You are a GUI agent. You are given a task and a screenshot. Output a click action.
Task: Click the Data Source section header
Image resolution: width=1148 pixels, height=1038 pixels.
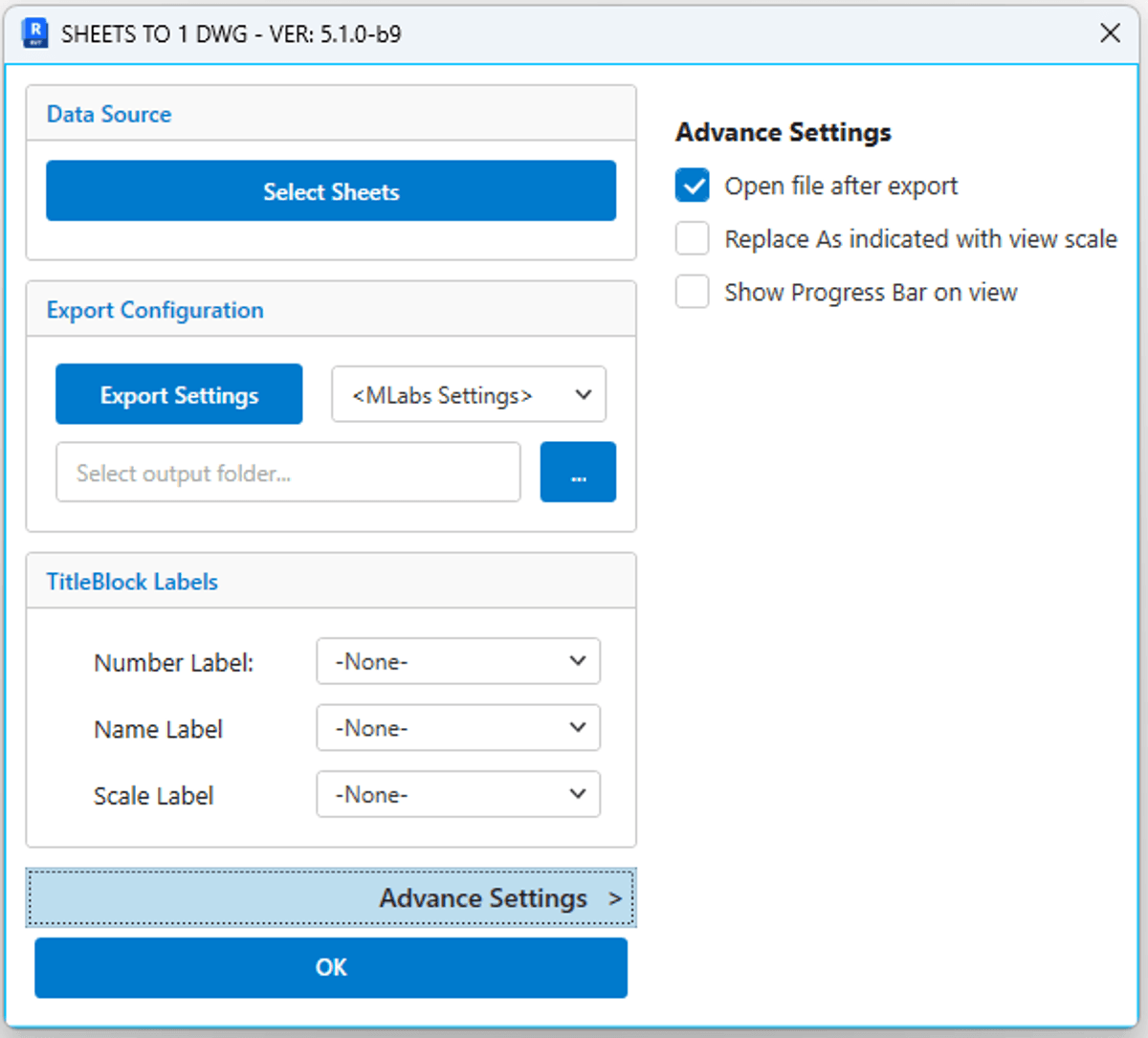109,114
